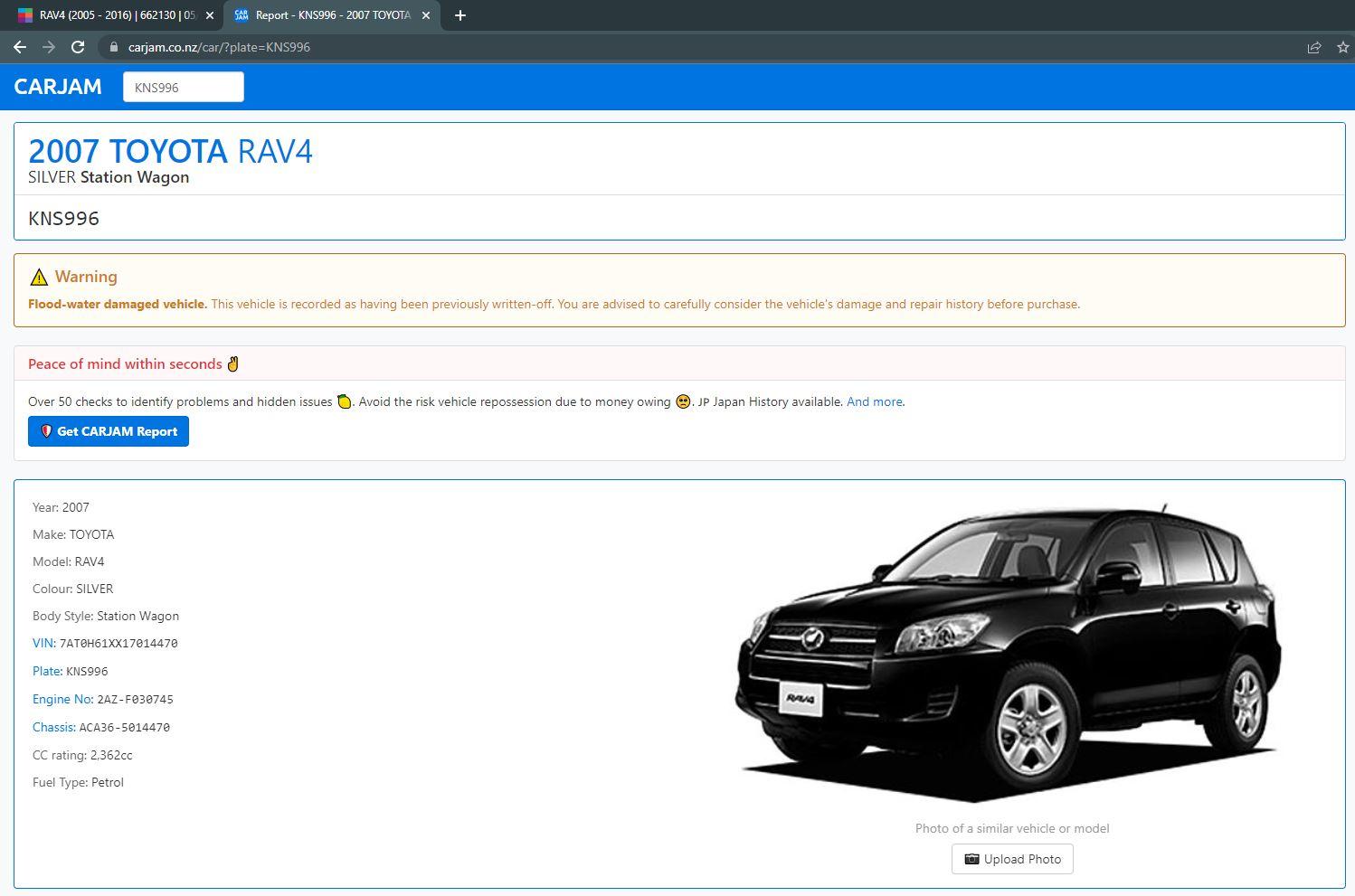Reload the CarJam page
The image size is (1355, 896).
click(x=78, y=47)
